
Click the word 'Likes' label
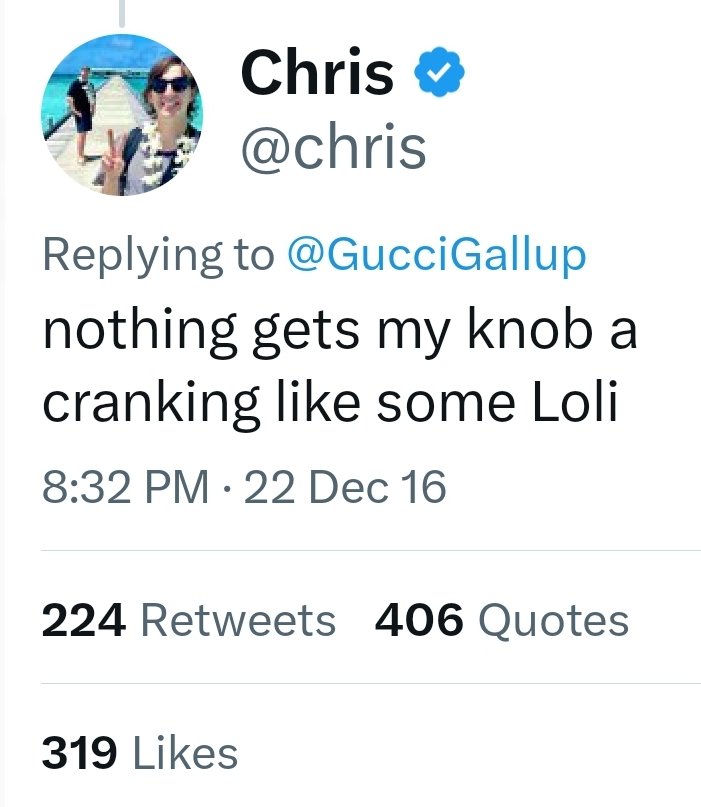coord(185,753)
